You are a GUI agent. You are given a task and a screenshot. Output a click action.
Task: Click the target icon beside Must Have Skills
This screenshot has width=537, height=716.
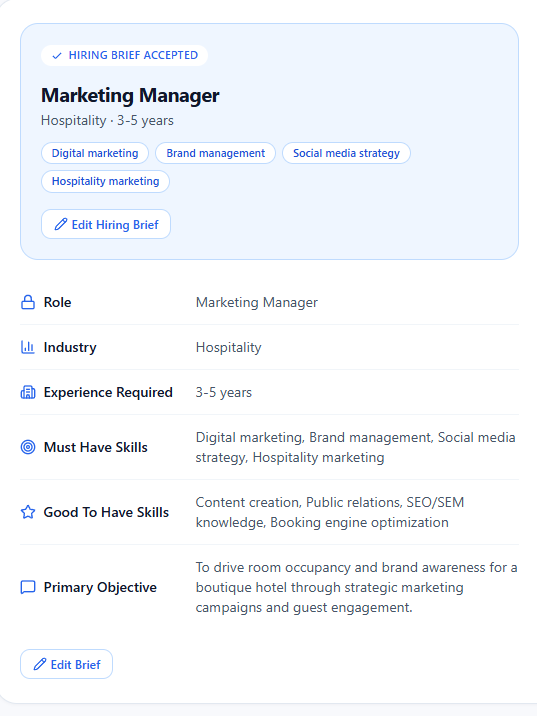pos(28,447)
